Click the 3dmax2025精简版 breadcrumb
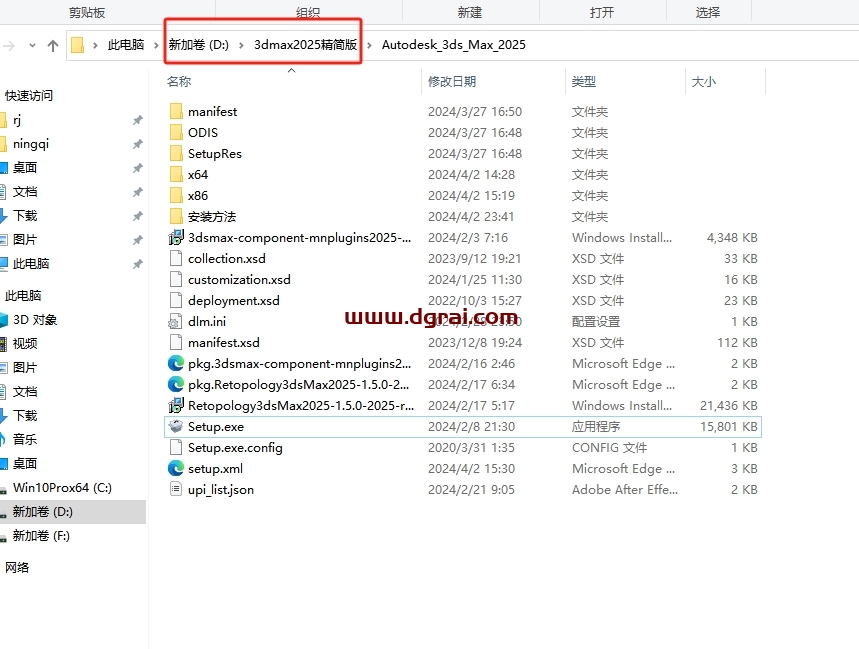859x649 pixels. tap(305, 45)
